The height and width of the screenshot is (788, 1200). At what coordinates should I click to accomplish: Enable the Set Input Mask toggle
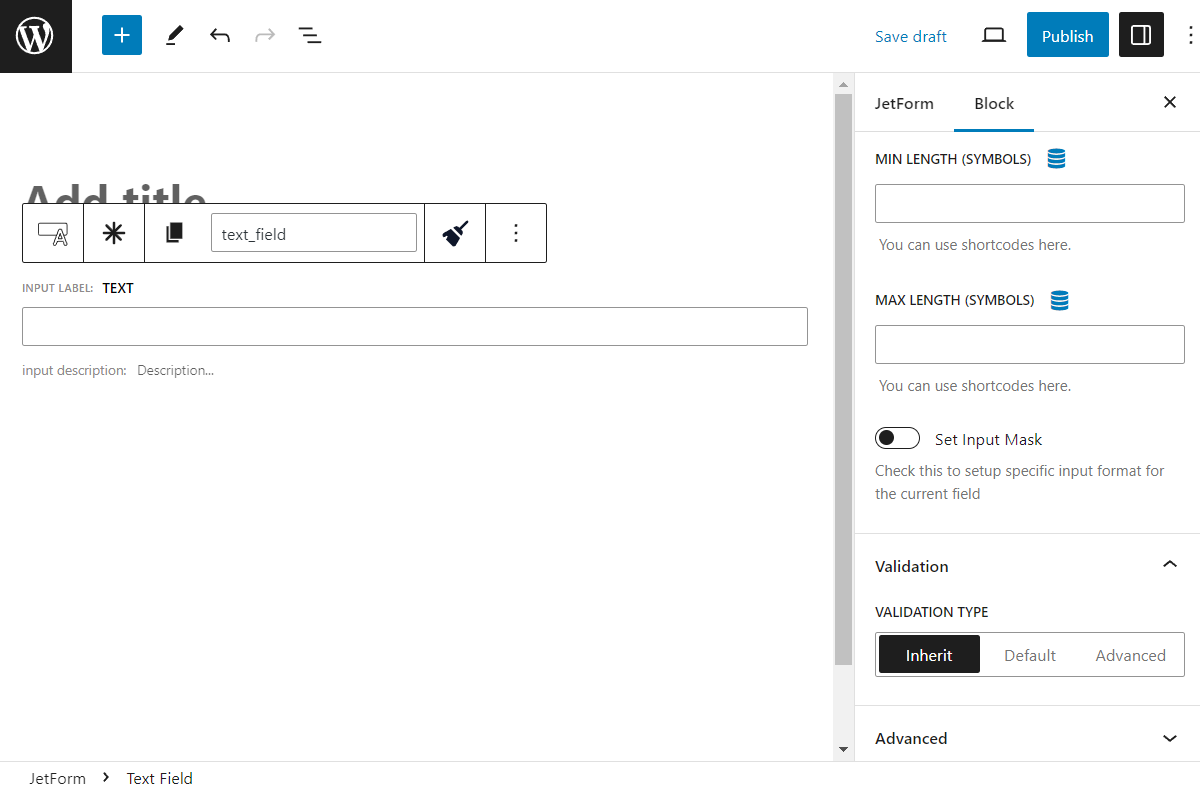tap(897, 437)
